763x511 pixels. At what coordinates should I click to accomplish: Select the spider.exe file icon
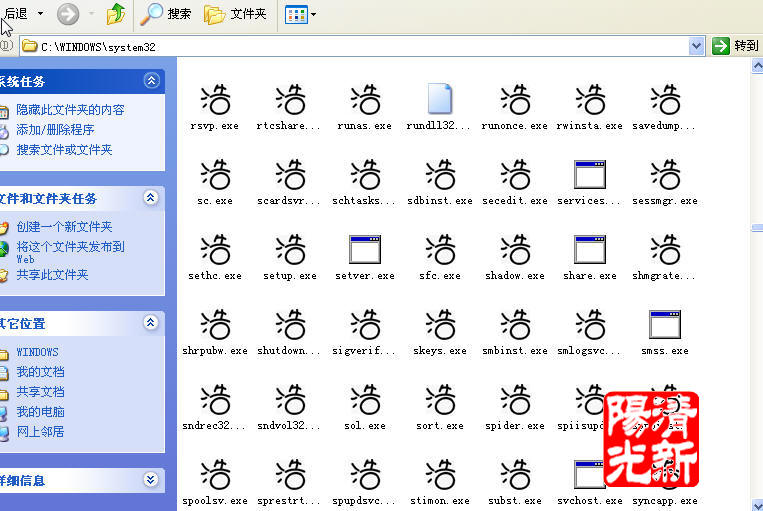(515, 399)
